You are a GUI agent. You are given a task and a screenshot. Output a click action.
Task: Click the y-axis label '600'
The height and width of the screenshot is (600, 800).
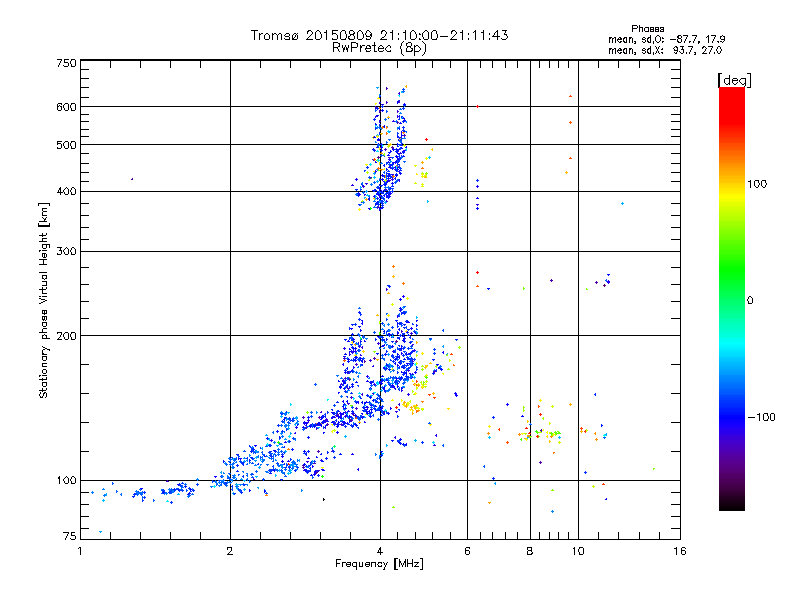pos(66,107)
